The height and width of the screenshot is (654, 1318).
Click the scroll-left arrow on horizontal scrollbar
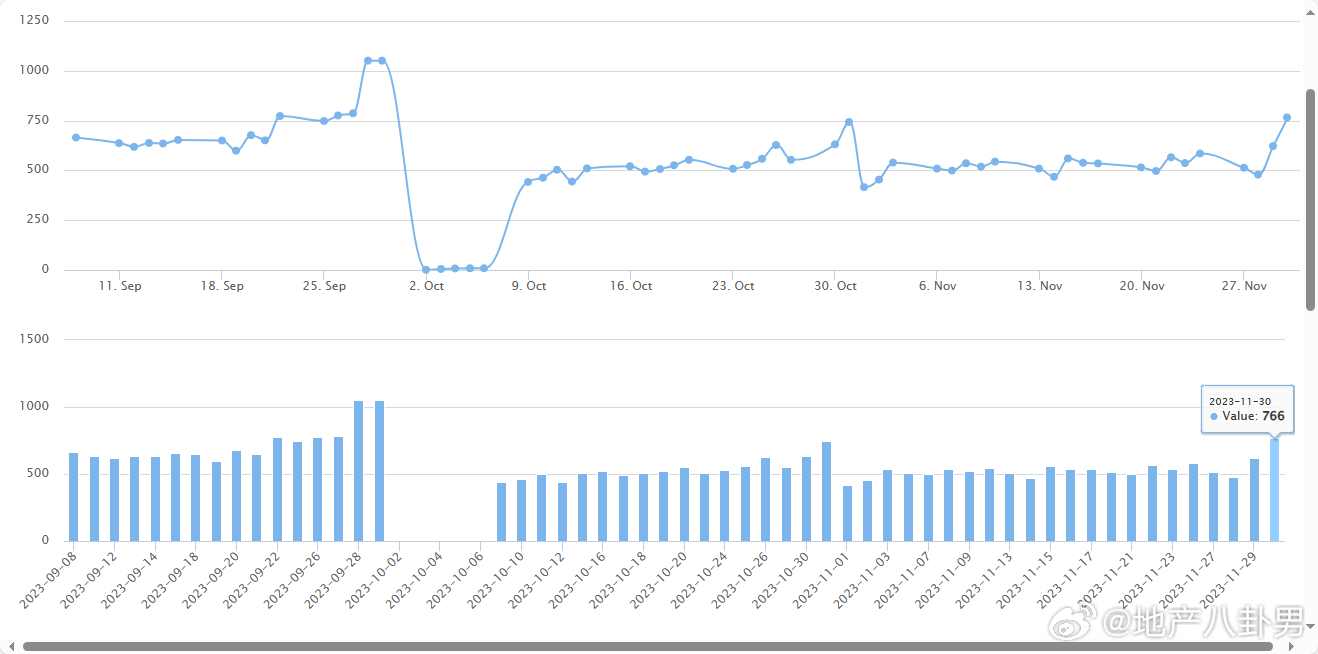(11, 646)
